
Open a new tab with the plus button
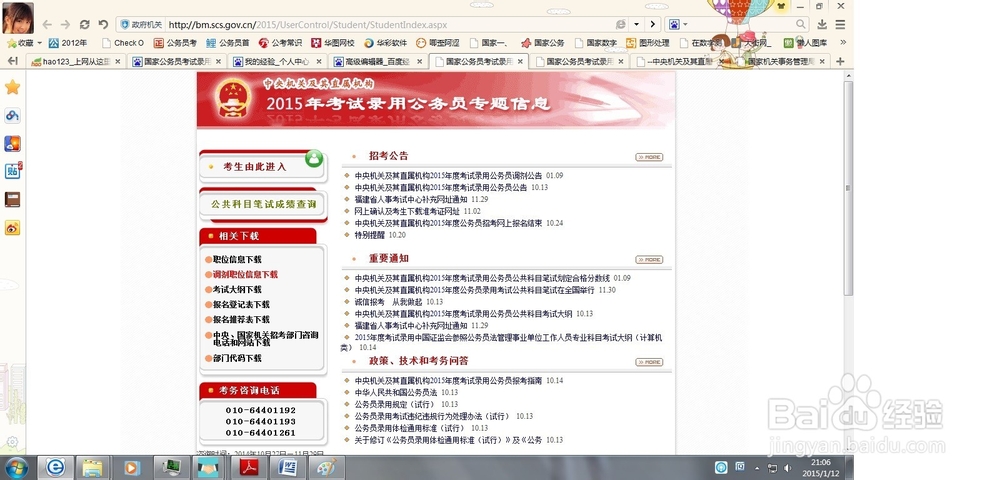pos(840,61)
